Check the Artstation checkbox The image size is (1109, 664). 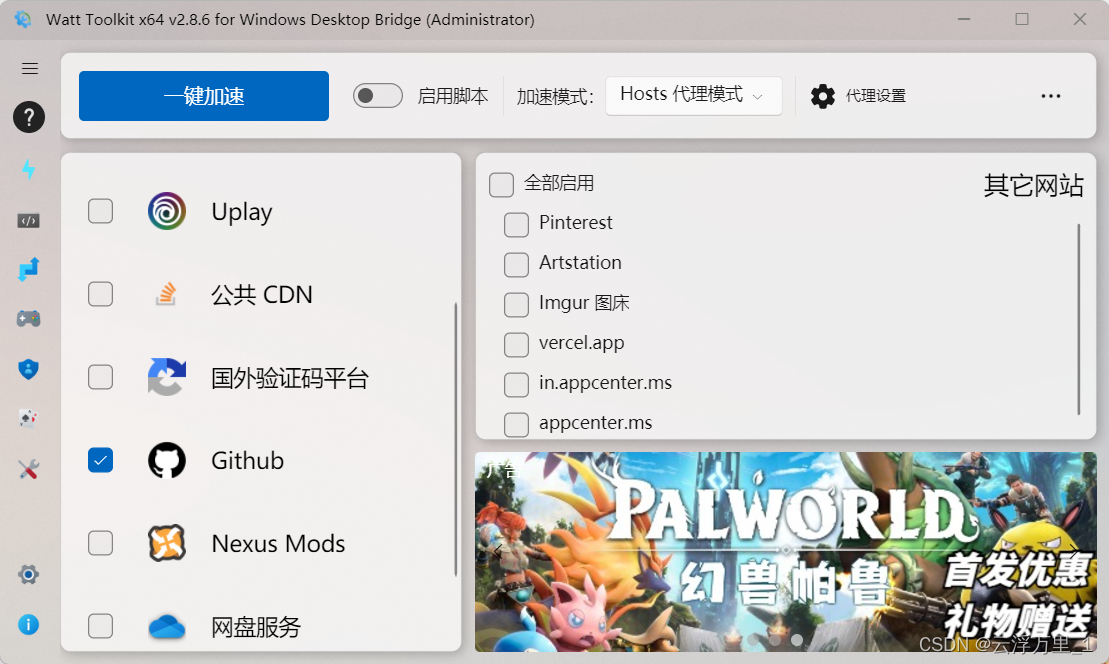(x=516, y=265)
